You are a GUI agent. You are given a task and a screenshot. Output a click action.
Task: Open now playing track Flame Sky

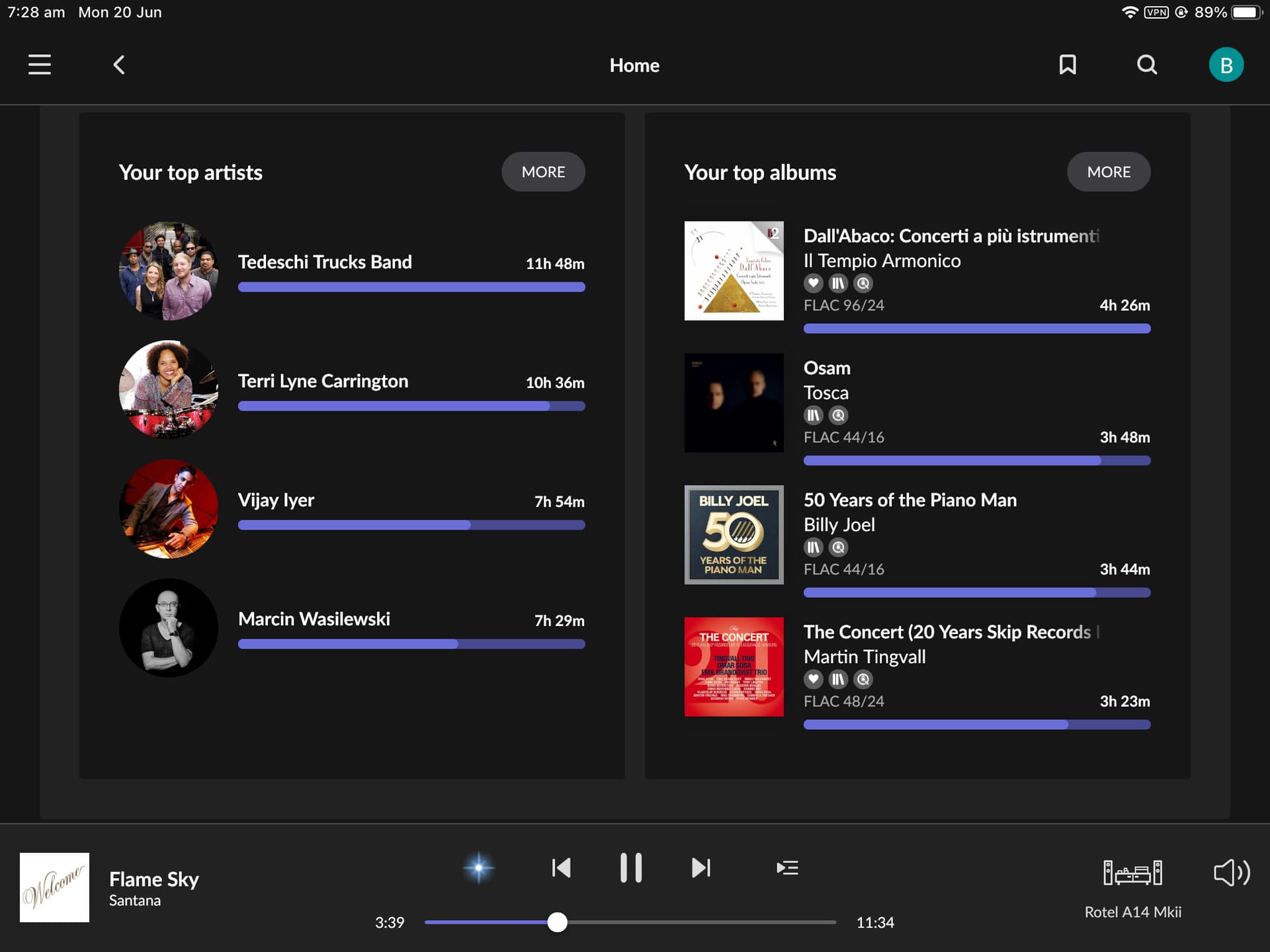point(154,879)
